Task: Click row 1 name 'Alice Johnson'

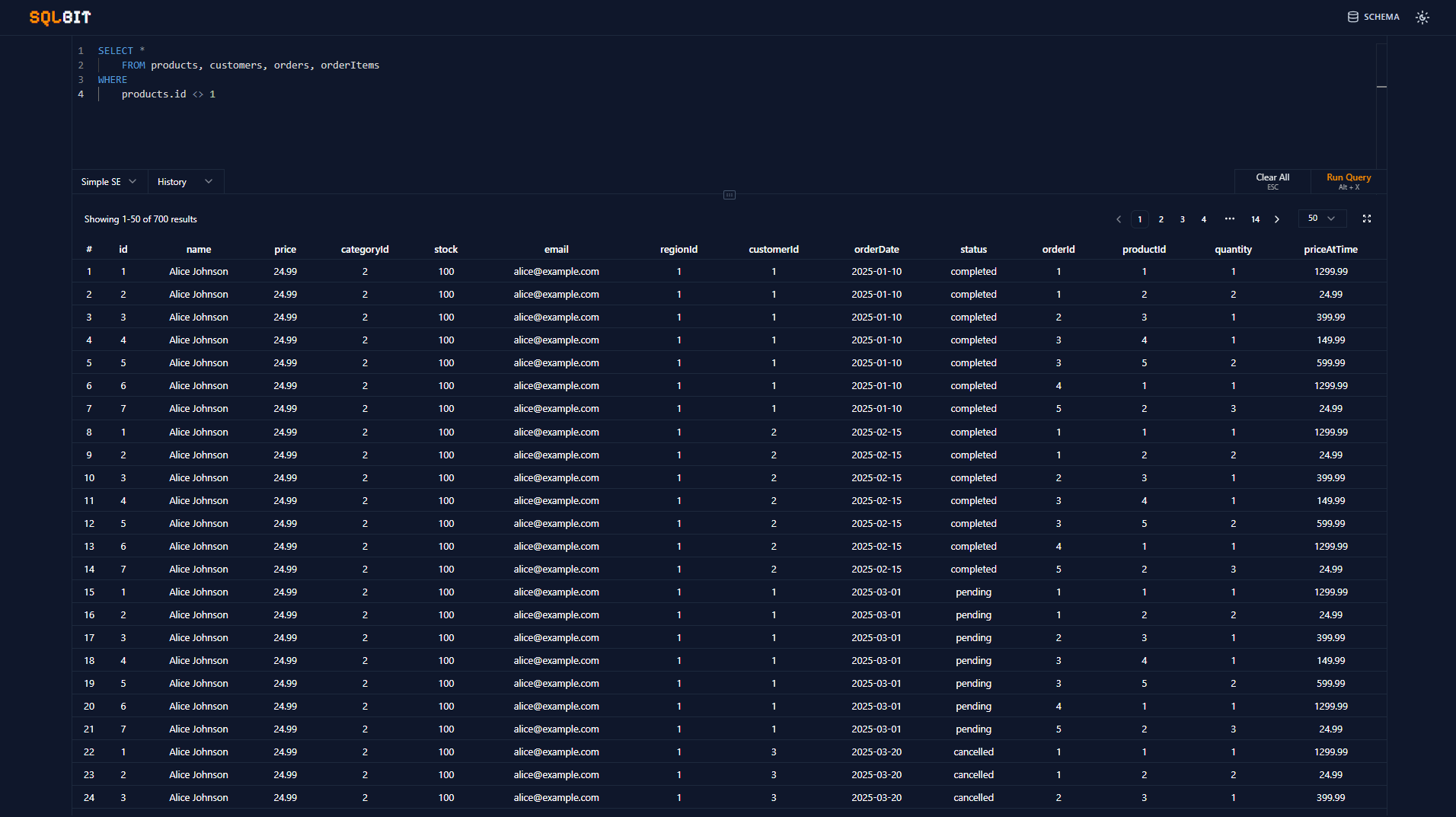Action: [x=199, y=272]
